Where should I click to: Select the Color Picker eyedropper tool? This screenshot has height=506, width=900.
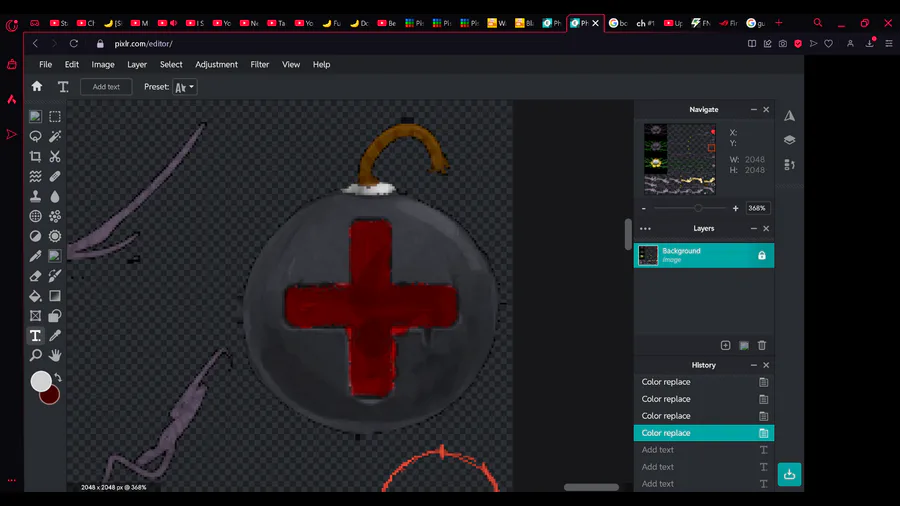point(55,336)
